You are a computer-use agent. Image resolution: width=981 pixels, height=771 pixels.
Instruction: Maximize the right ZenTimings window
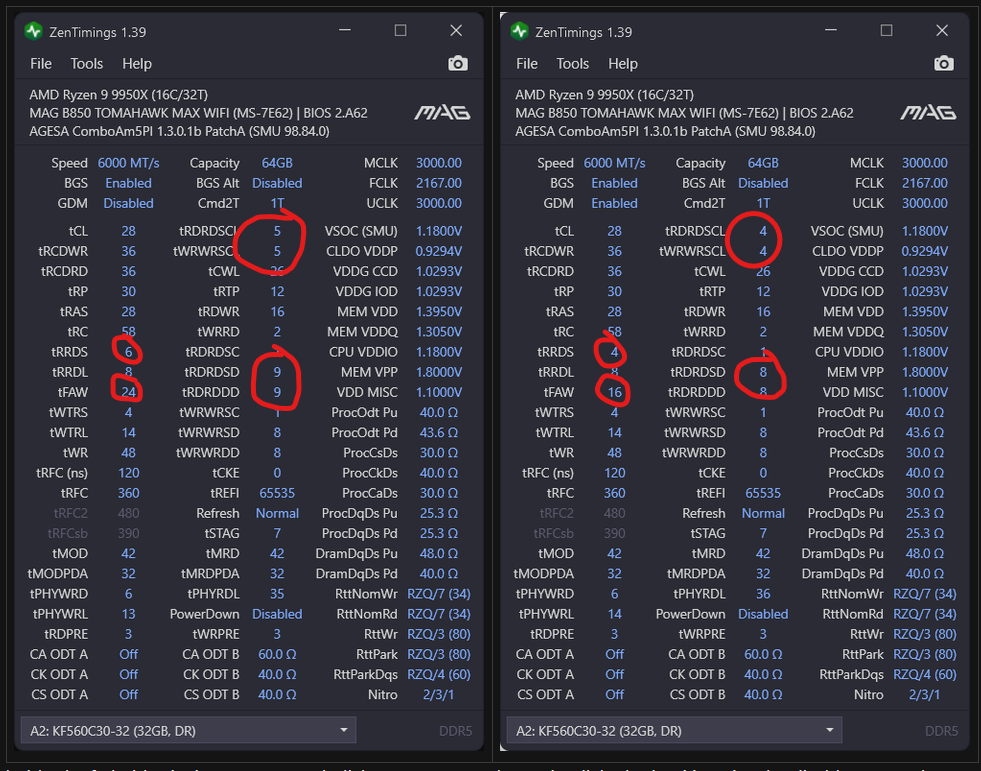coord(887,30)
